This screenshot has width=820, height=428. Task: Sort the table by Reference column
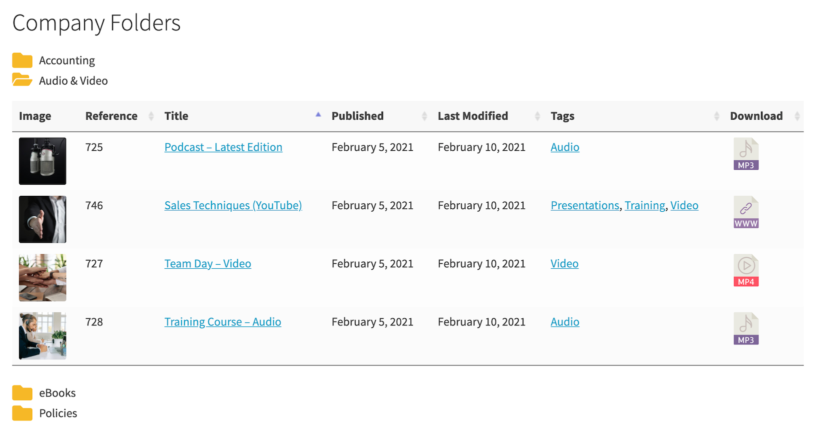click(x=111, y=116)
